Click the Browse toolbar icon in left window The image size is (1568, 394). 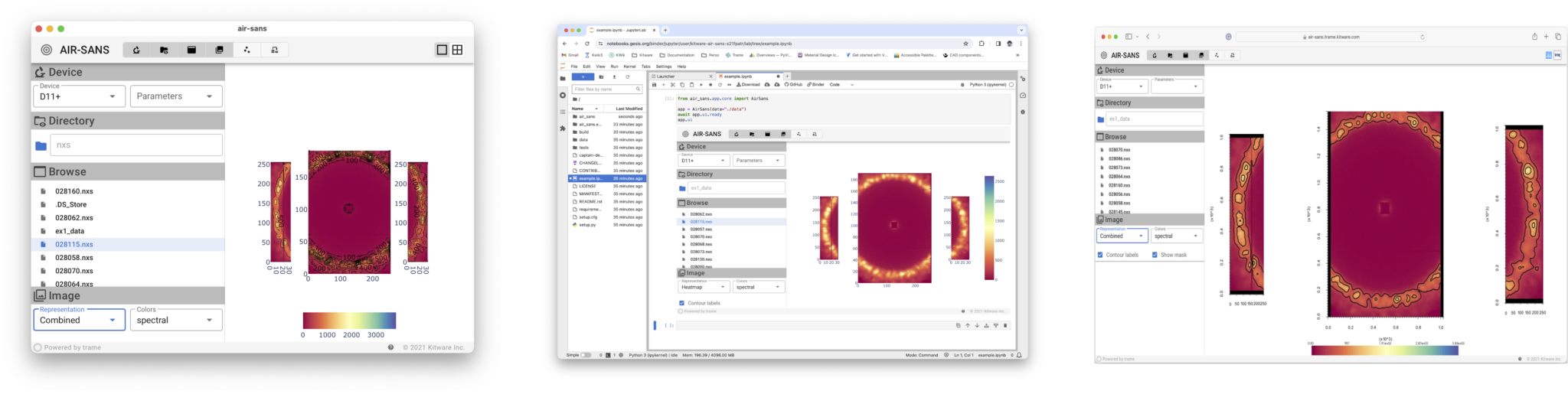(191, 50)
